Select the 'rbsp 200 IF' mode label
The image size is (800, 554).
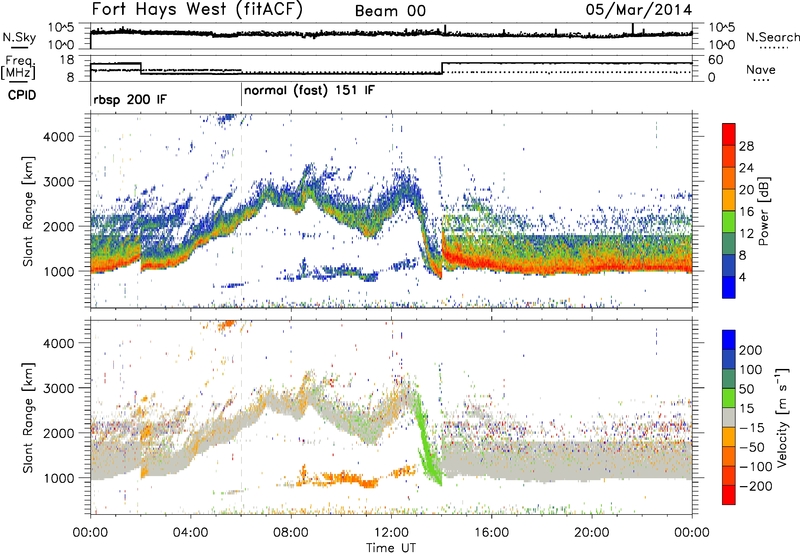pos(130,99)
